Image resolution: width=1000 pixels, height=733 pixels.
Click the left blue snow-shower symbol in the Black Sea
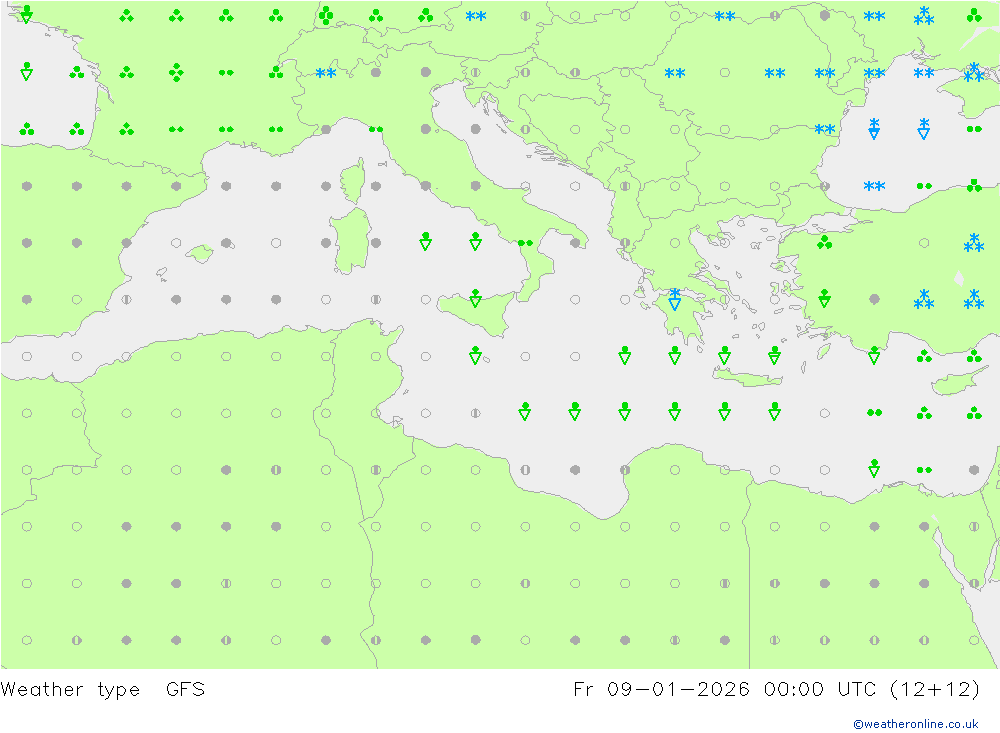click(x=874, y=128)
